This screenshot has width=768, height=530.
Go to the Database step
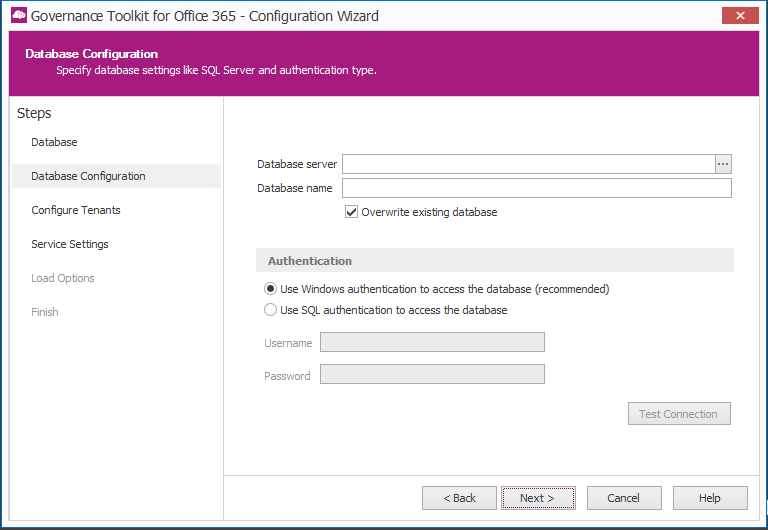(54, 142)
